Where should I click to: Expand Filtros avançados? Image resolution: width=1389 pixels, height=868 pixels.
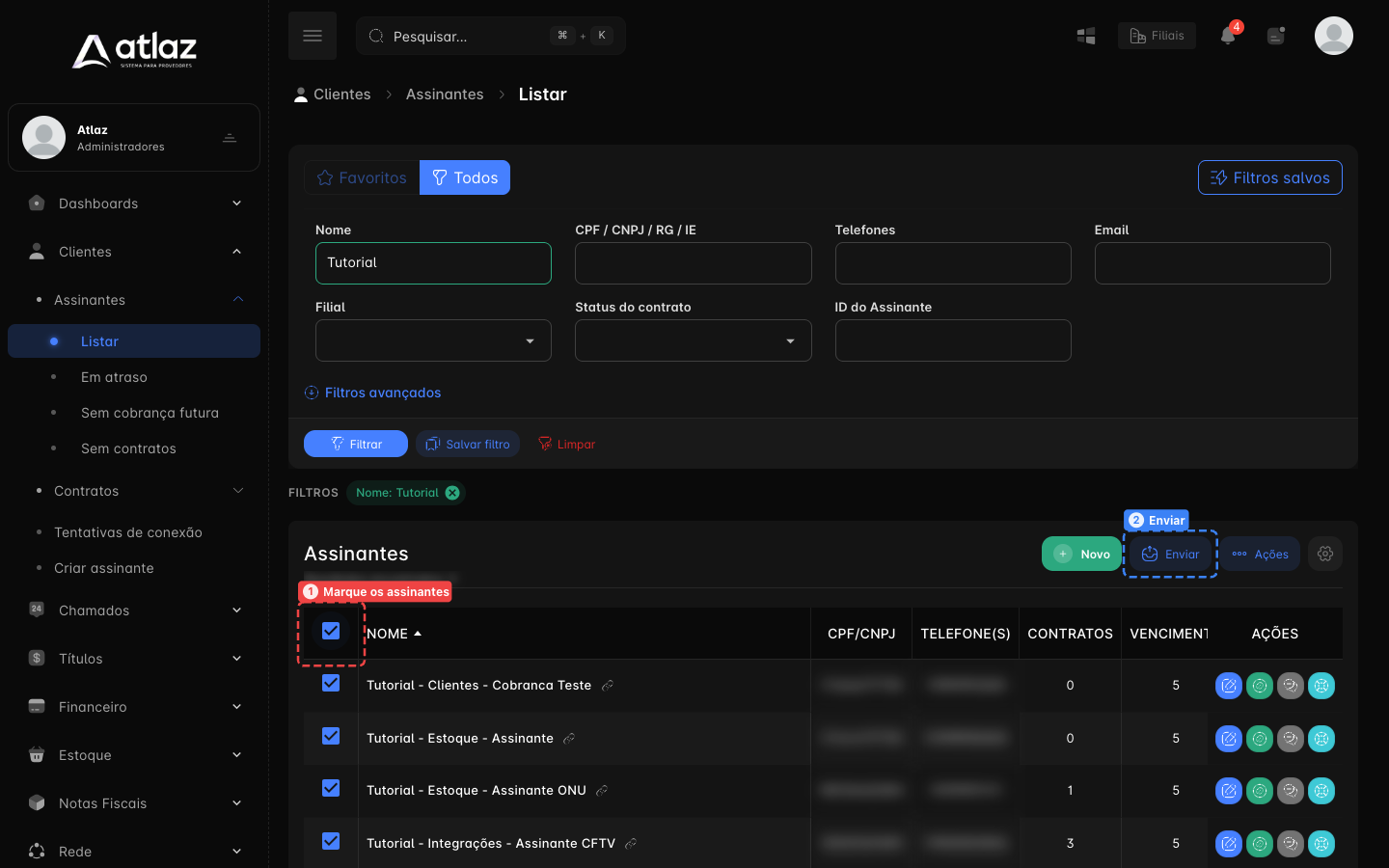372,393
